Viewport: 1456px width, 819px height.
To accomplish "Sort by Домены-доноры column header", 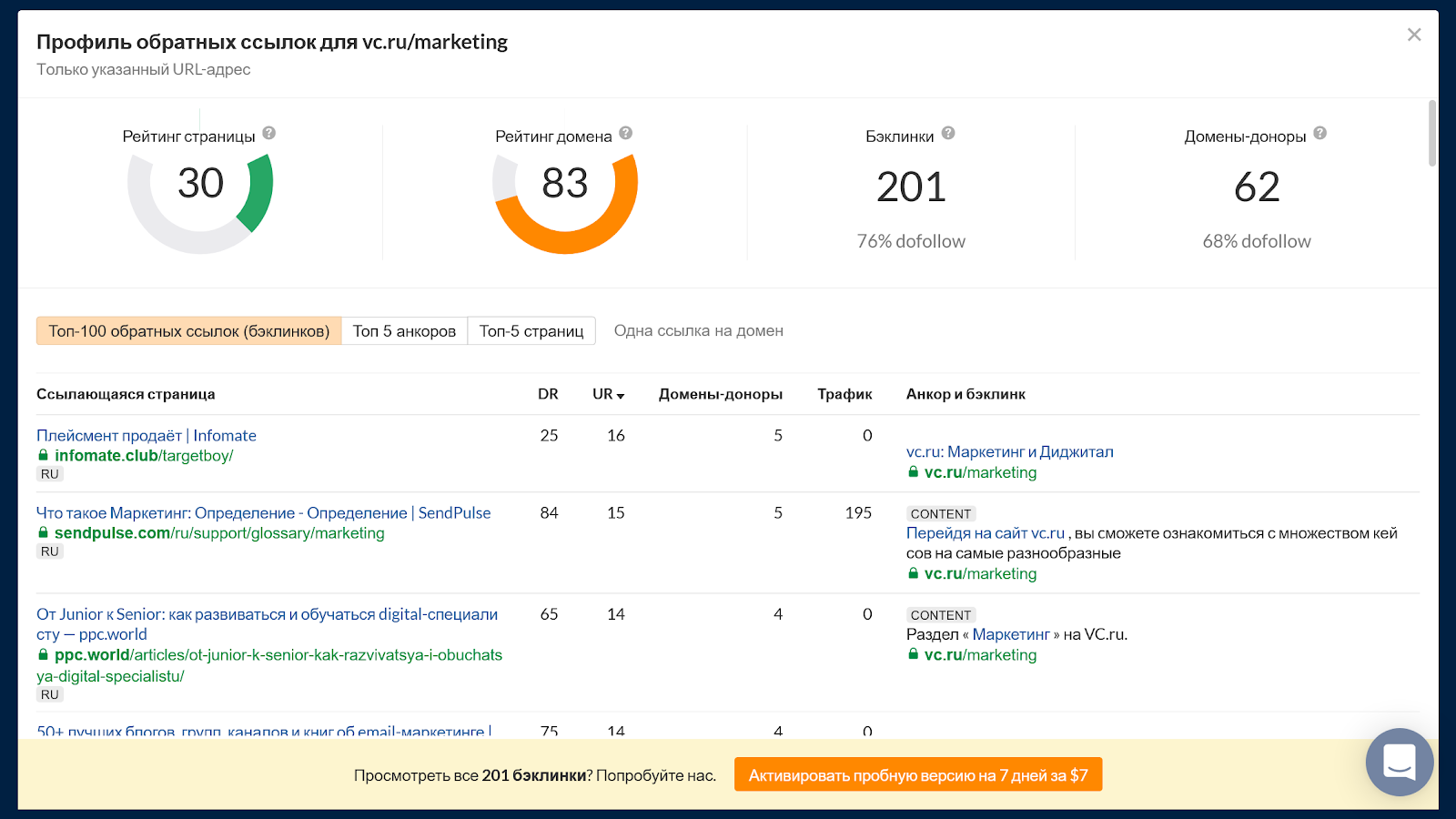I will 721,394.
